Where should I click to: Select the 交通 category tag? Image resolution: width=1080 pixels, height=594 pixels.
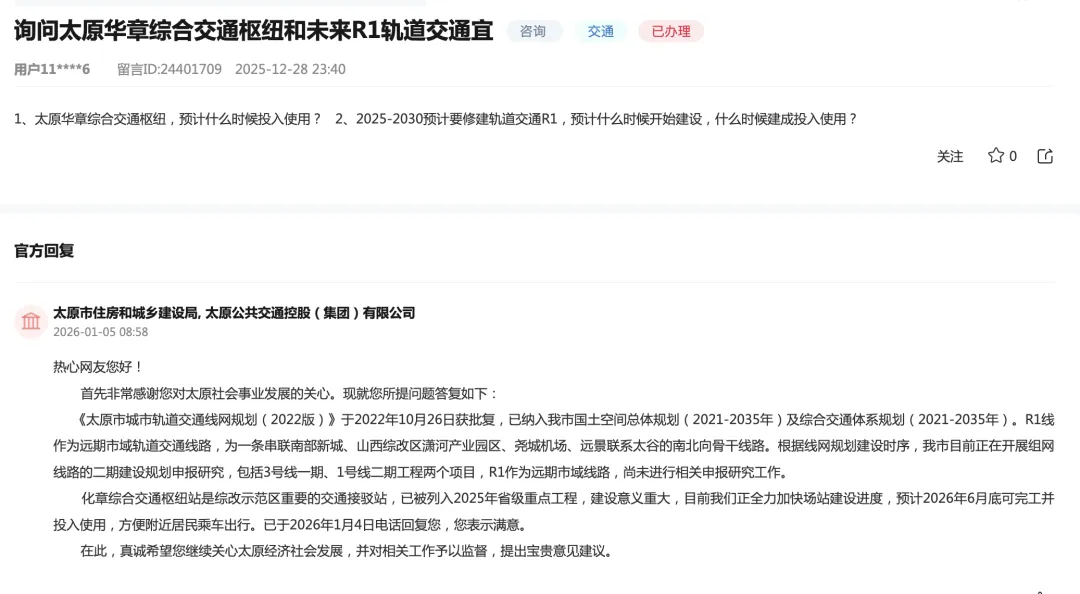pos(601,31)
